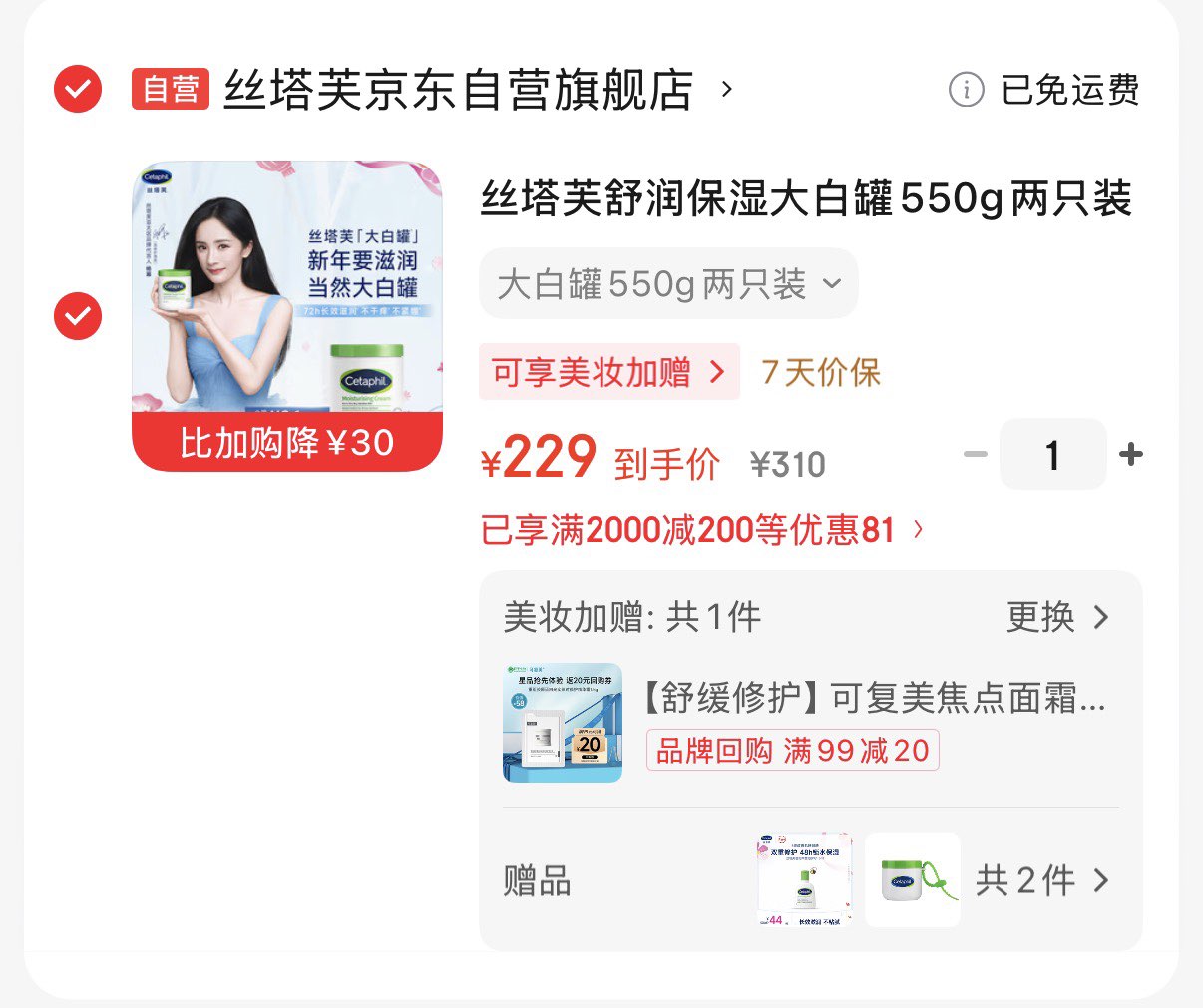1203x1008 pixels.
Task: Open the 可复美焦点面霜 gift thumbnail
Action: point(563,723)
